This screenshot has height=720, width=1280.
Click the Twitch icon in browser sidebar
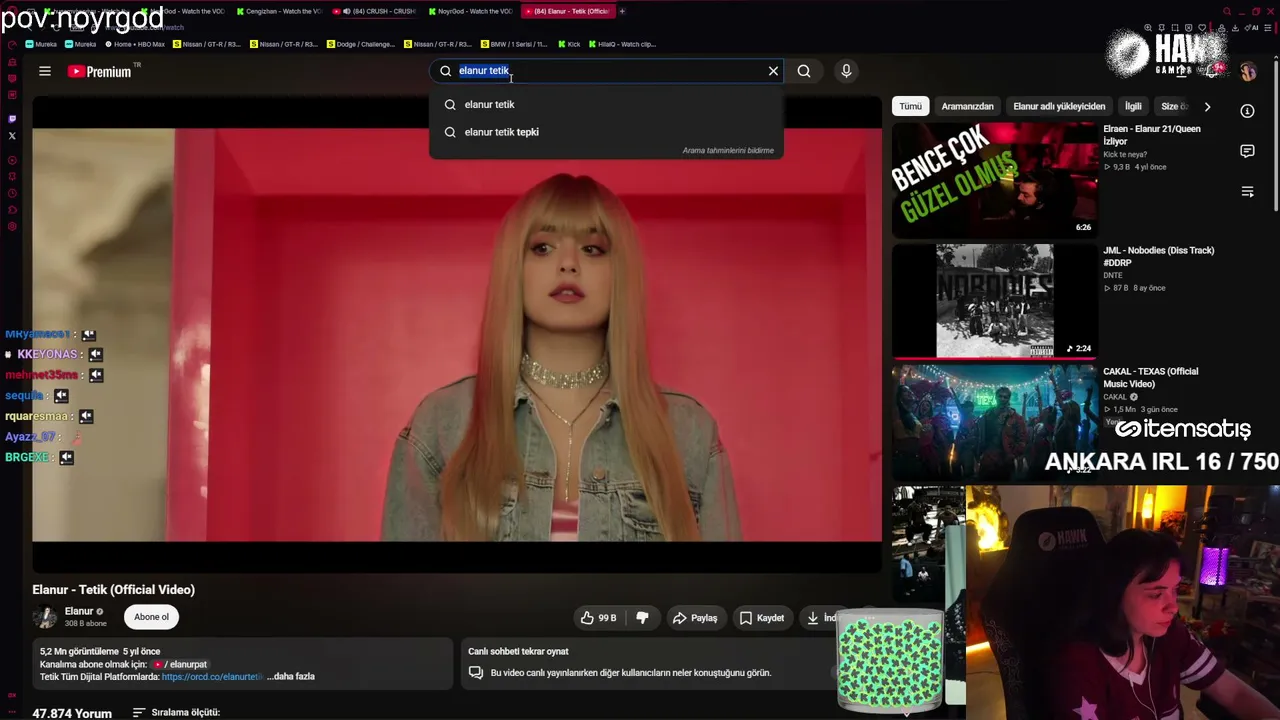12,119
